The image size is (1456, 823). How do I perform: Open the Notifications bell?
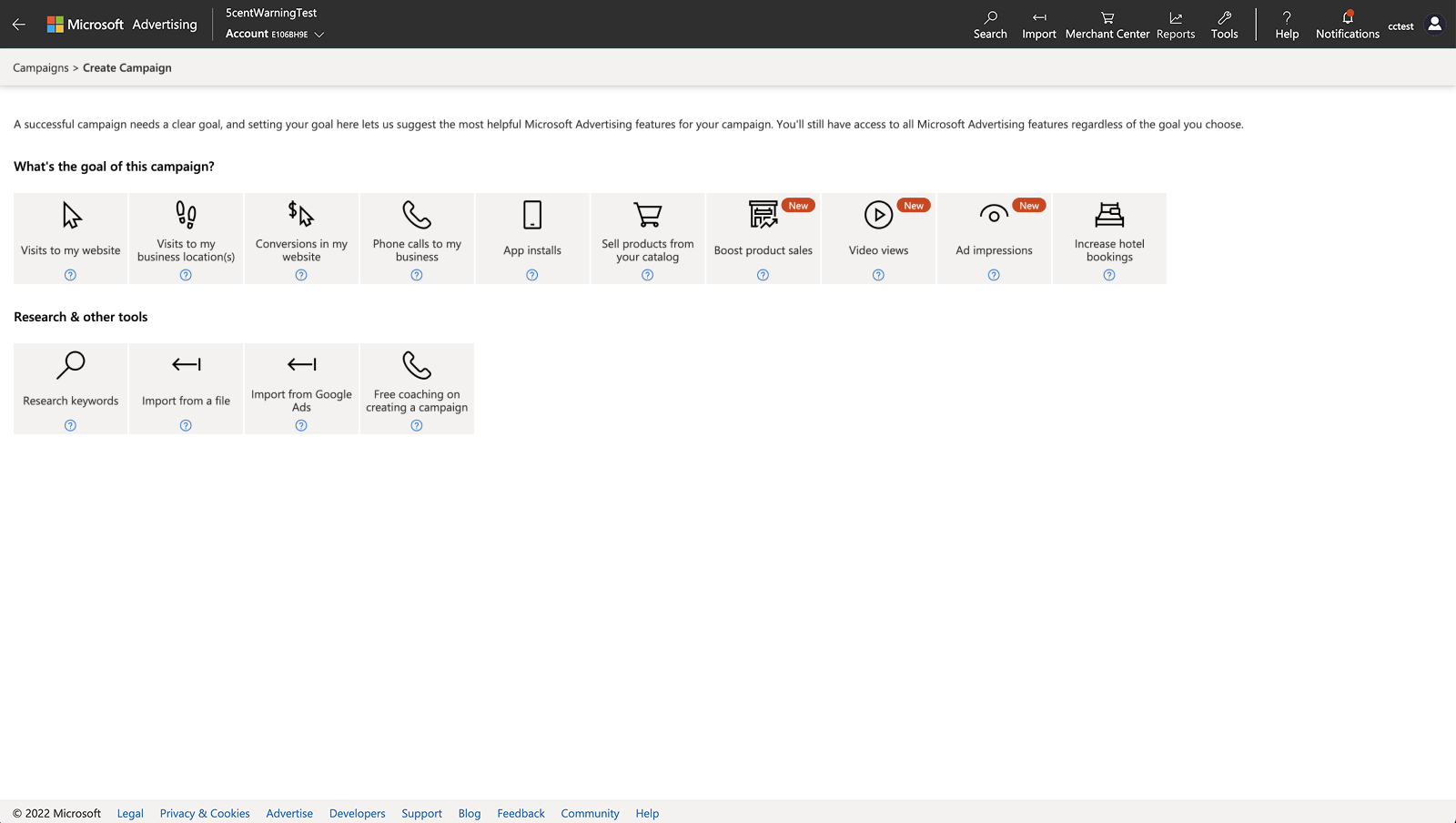coord(1348,25)
